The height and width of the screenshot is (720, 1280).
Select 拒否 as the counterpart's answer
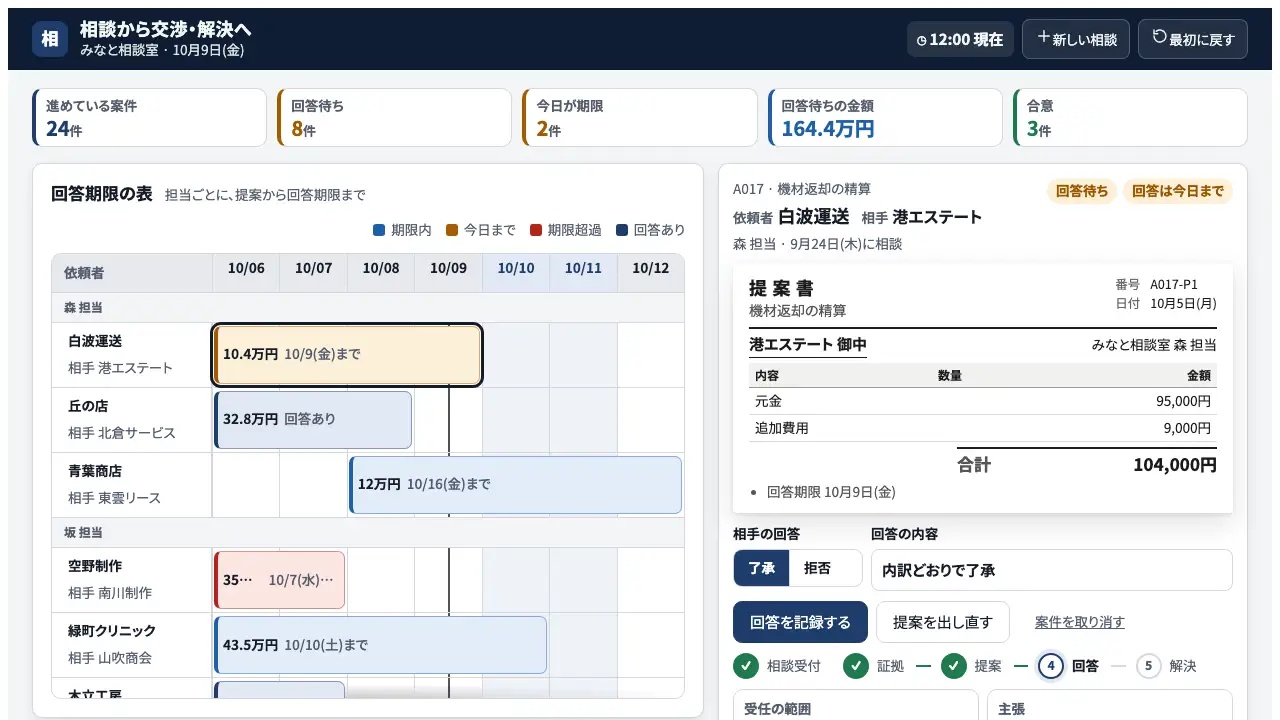point(817,568)
